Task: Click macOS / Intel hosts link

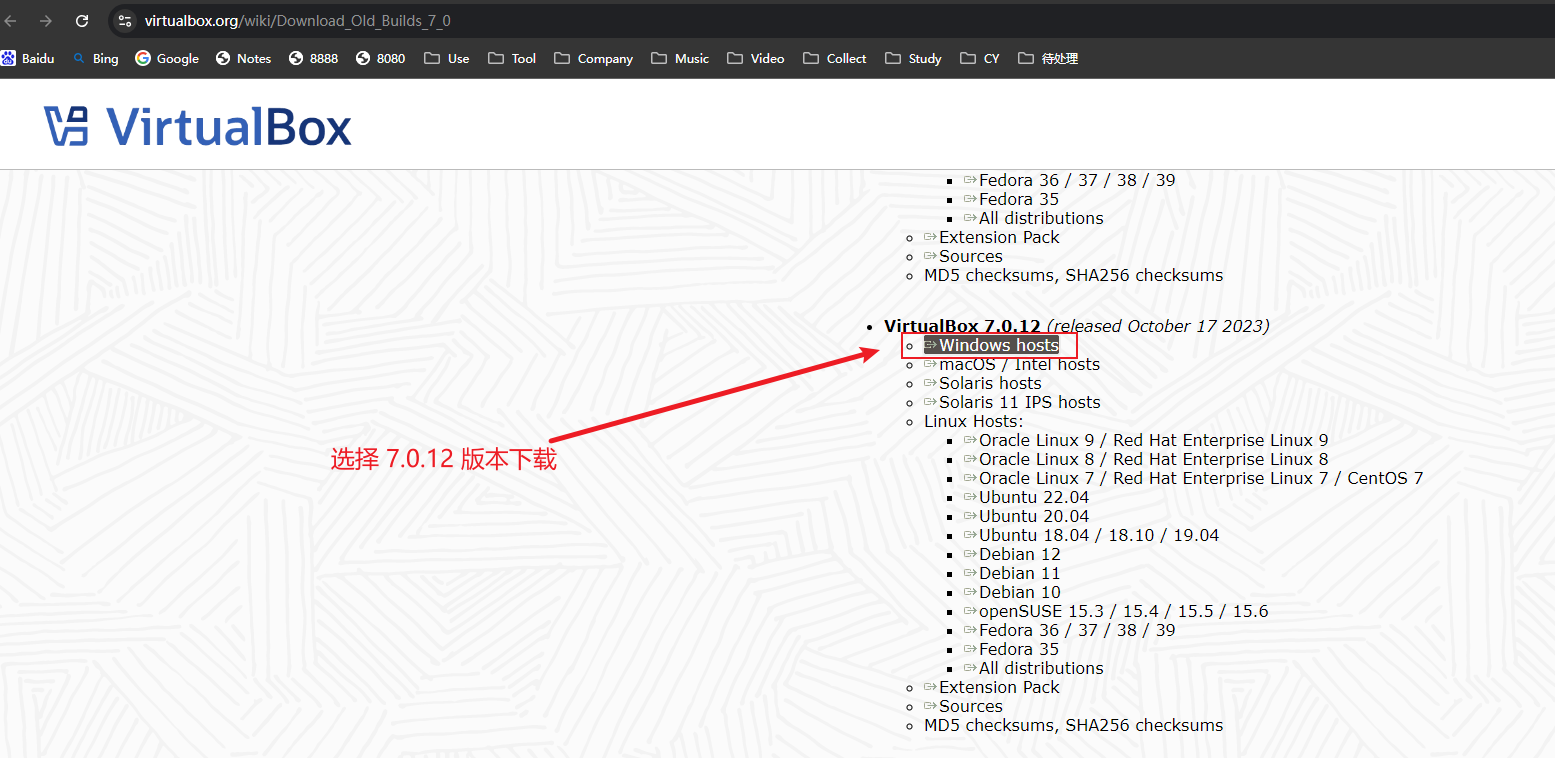Action: [x=1012, y=364]
